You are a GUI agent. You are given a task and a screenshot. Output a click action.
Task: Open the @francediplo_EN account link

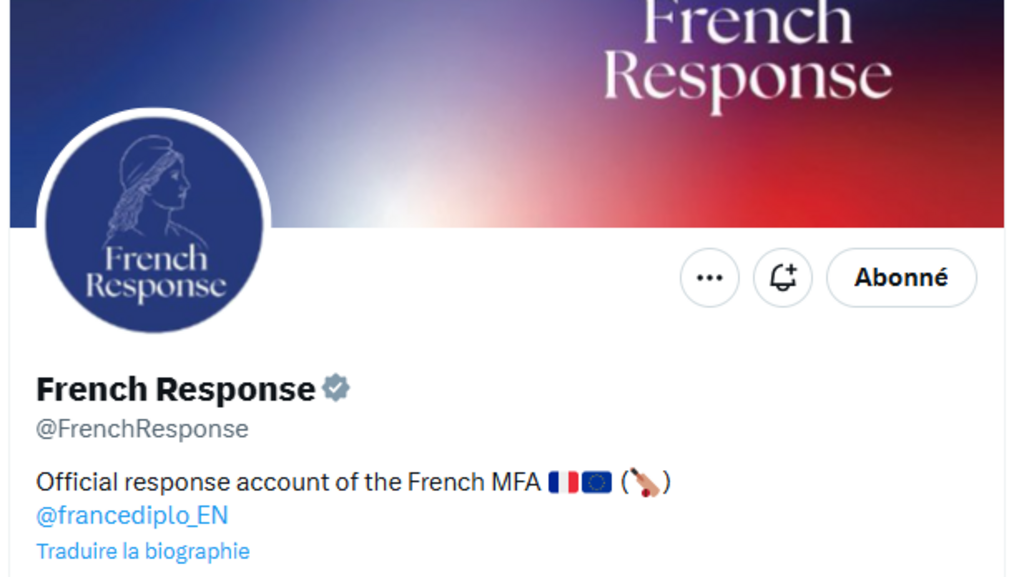(x=131, y=515)
